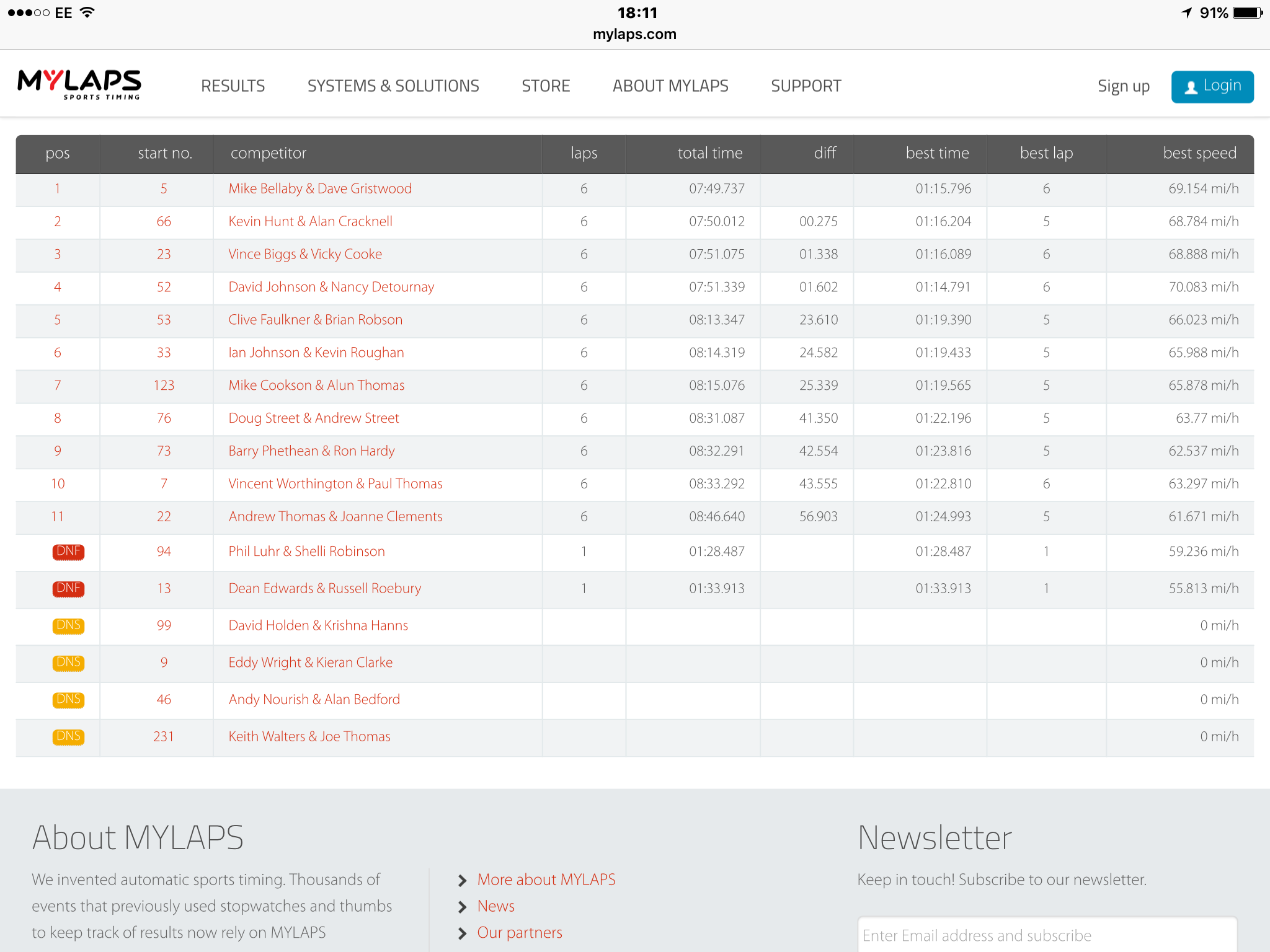The height and width of the screenshot is (952, 1270).
Task: Click best speed 70.083 mi/h
Action: pos(1204,287)
